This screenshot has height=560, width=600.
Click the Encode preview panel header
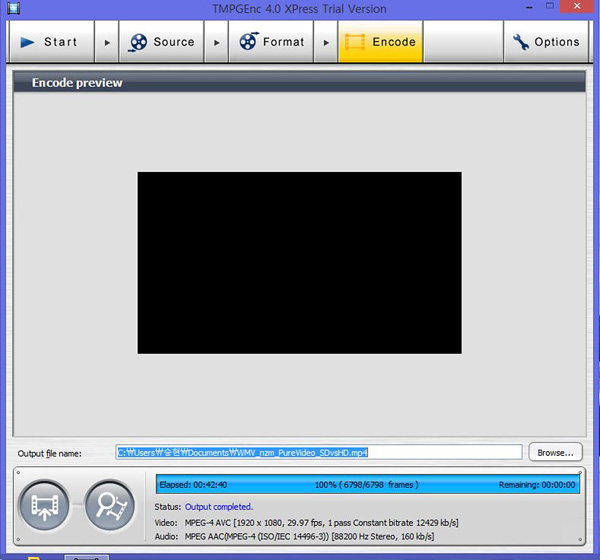(299, 82)
